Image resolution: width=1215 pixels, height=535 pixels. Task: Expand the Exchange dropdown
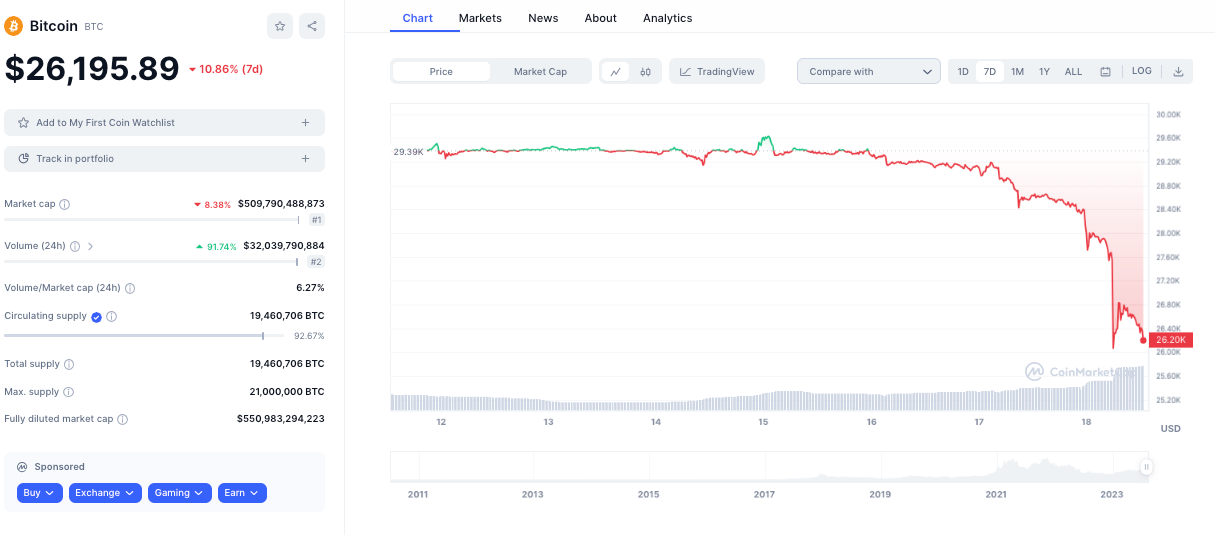coord(105,493)
